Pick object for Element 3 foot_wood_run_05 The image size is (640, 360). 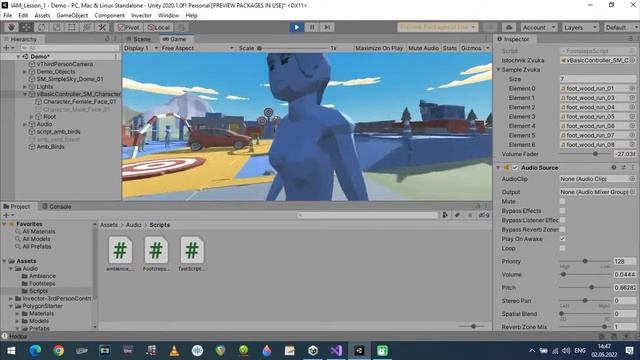[632, 117]
